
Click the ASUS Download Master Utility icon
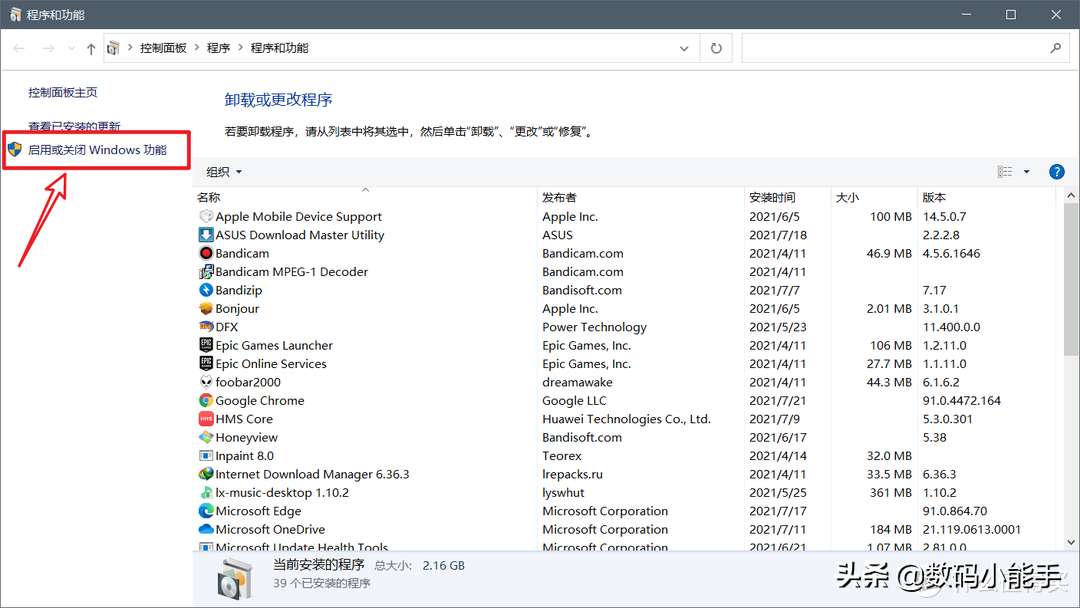[206, 235]
